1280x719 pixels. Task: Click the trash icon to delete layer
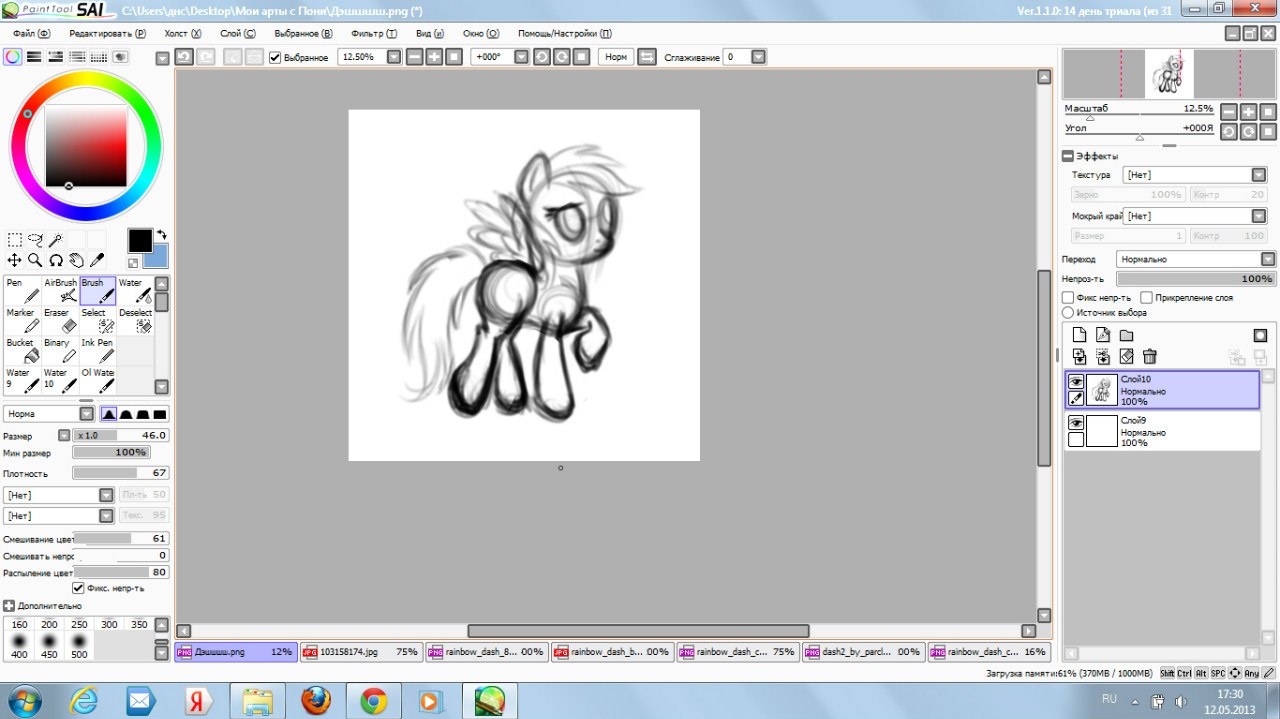pyautogui.click(x=1150, y=357)
